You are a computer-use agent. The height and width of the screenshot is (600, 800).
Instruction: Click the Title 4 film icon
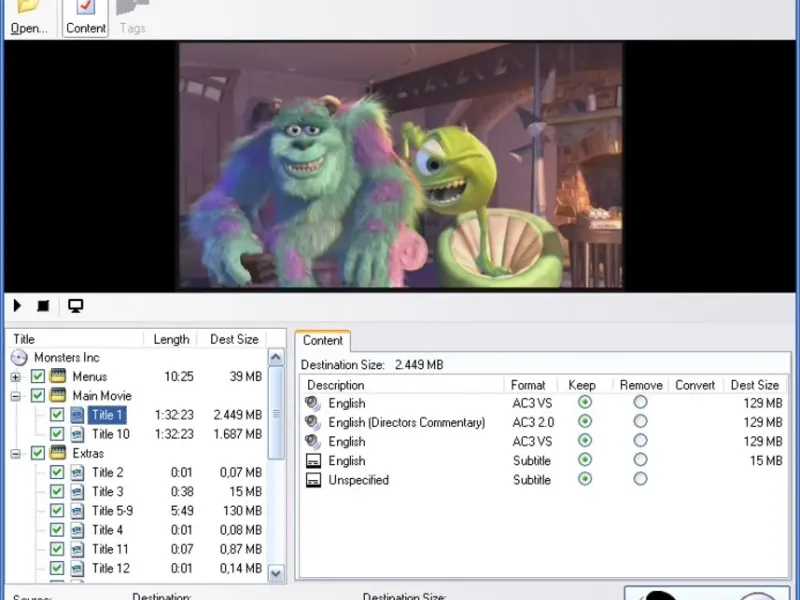point(77,530)
